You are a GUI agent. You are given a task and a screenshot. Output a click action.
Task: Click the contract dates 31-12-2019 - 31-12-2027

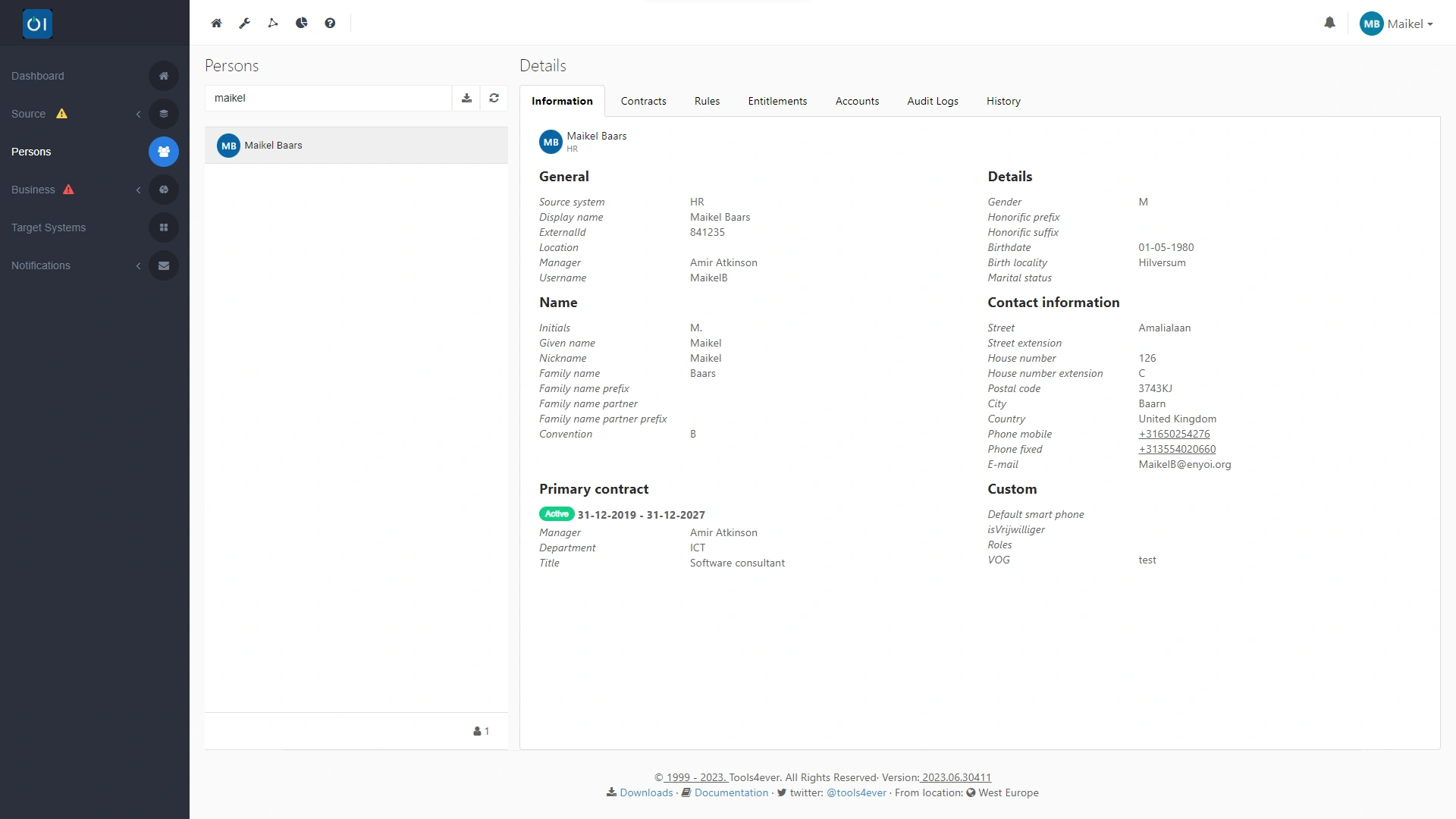(x=642, y=514)
